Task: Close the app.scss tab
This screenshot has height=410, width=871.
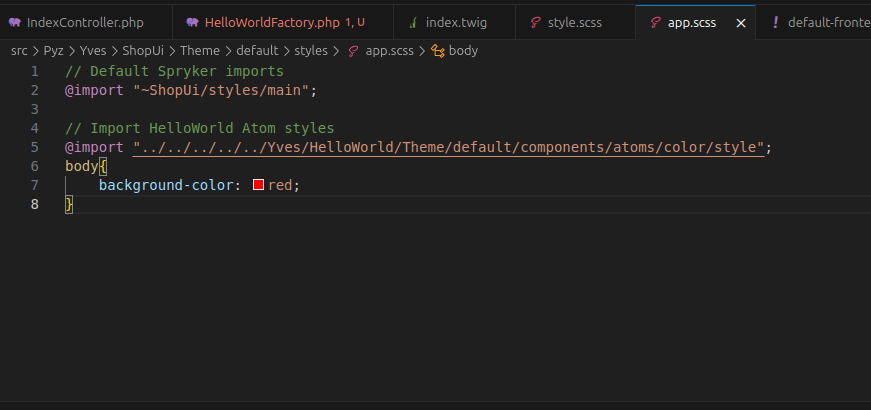Action: click(x=740, y=23)
